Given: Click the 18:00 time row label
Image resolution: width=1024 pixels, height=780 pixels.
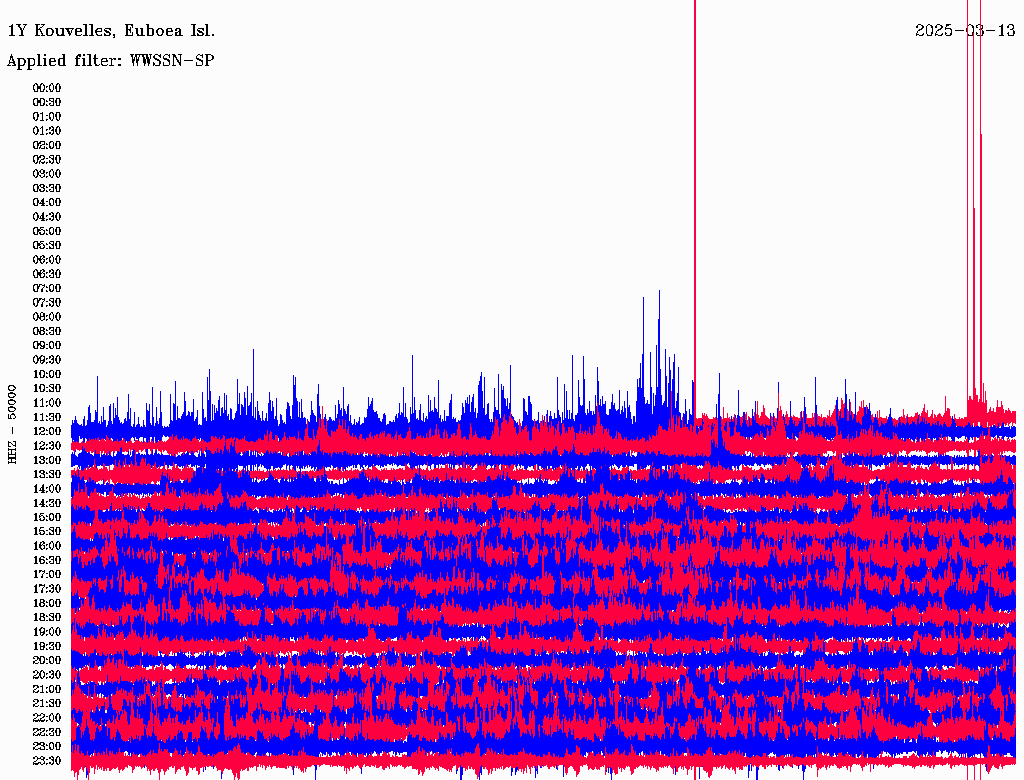Looking at the screenshot, I should [x=47, y=604].
